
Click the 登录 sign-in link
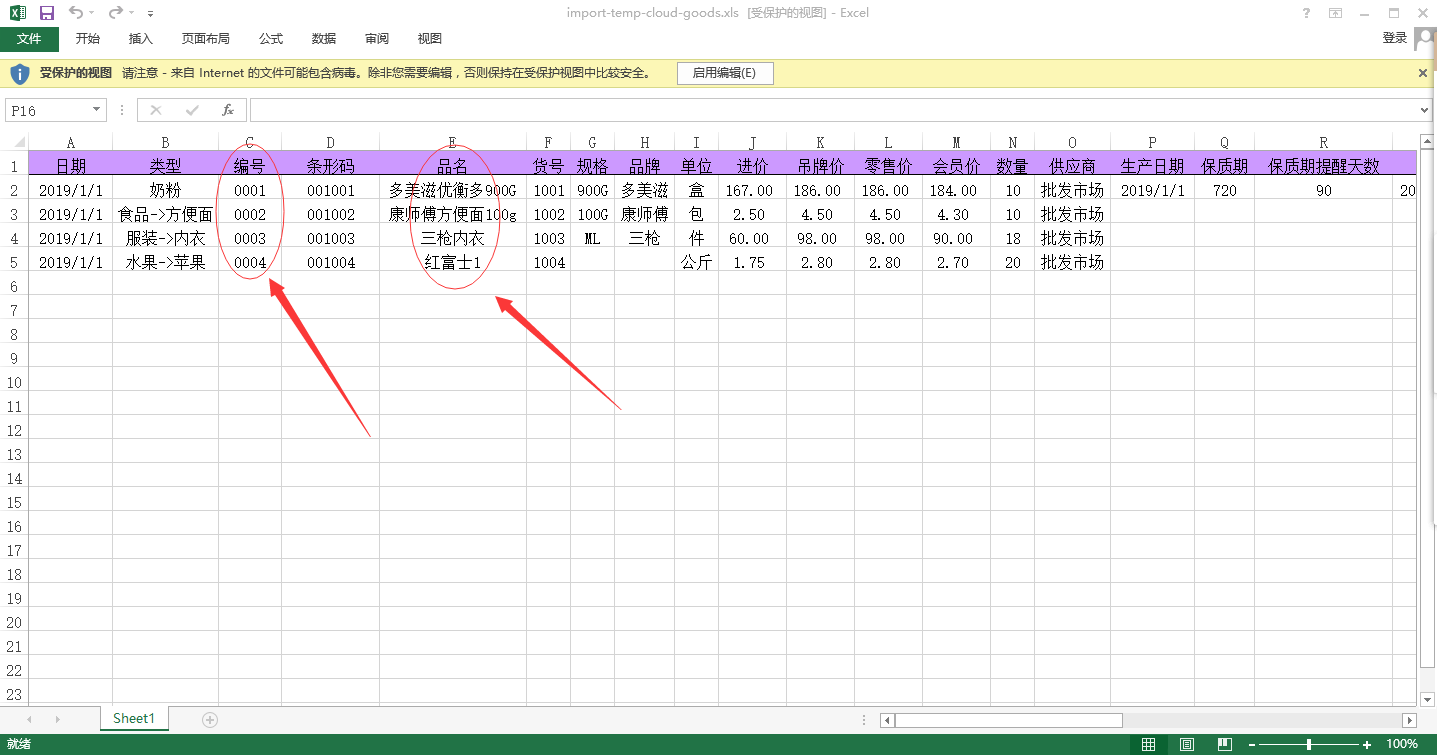tap(1395, 38)
